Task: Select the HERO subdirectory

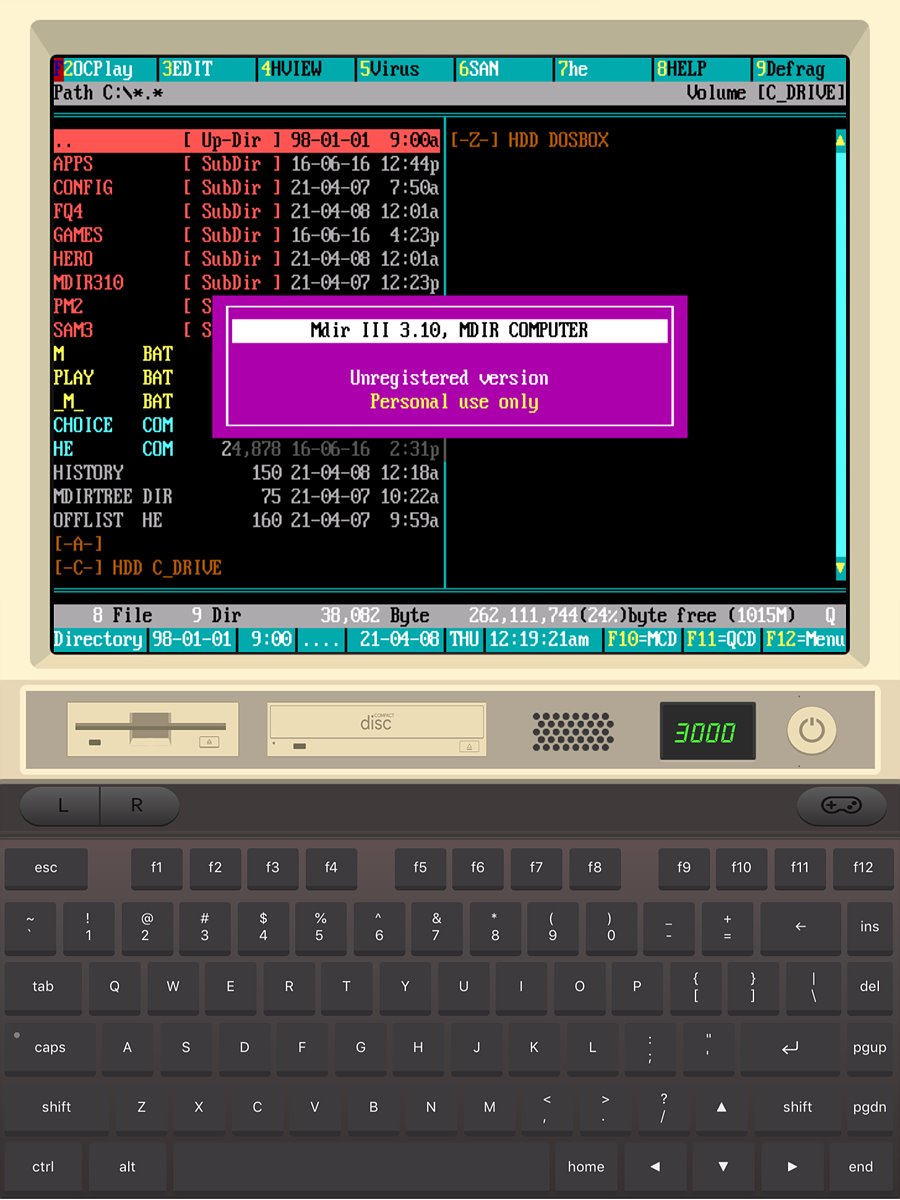Action: [246, 259]
